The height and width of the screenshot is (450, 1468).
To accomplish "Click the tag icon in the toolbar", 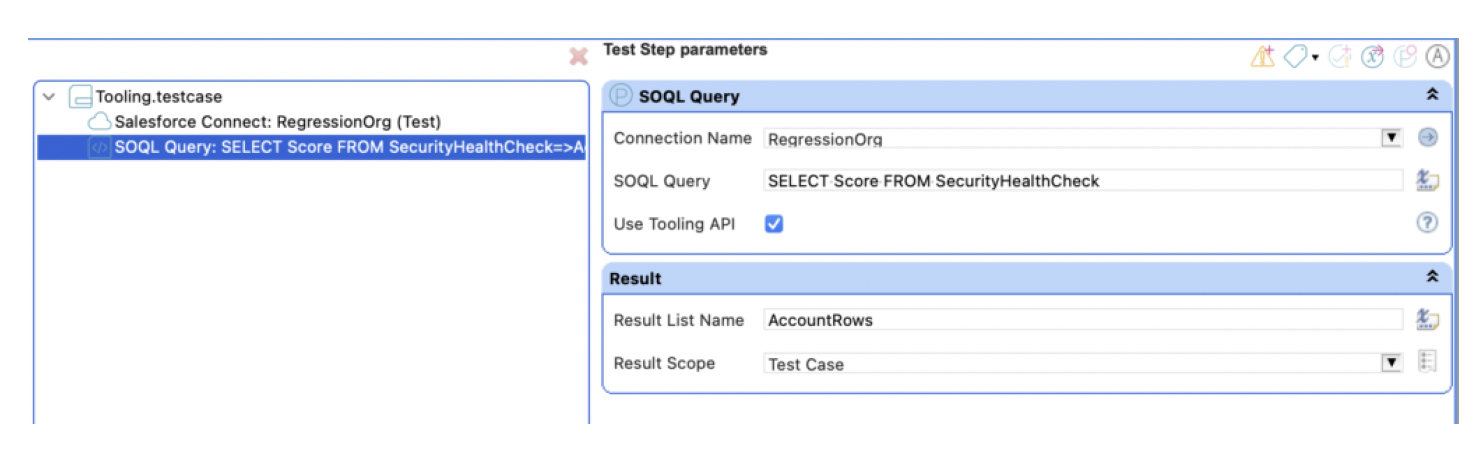I will [1294, 57].
